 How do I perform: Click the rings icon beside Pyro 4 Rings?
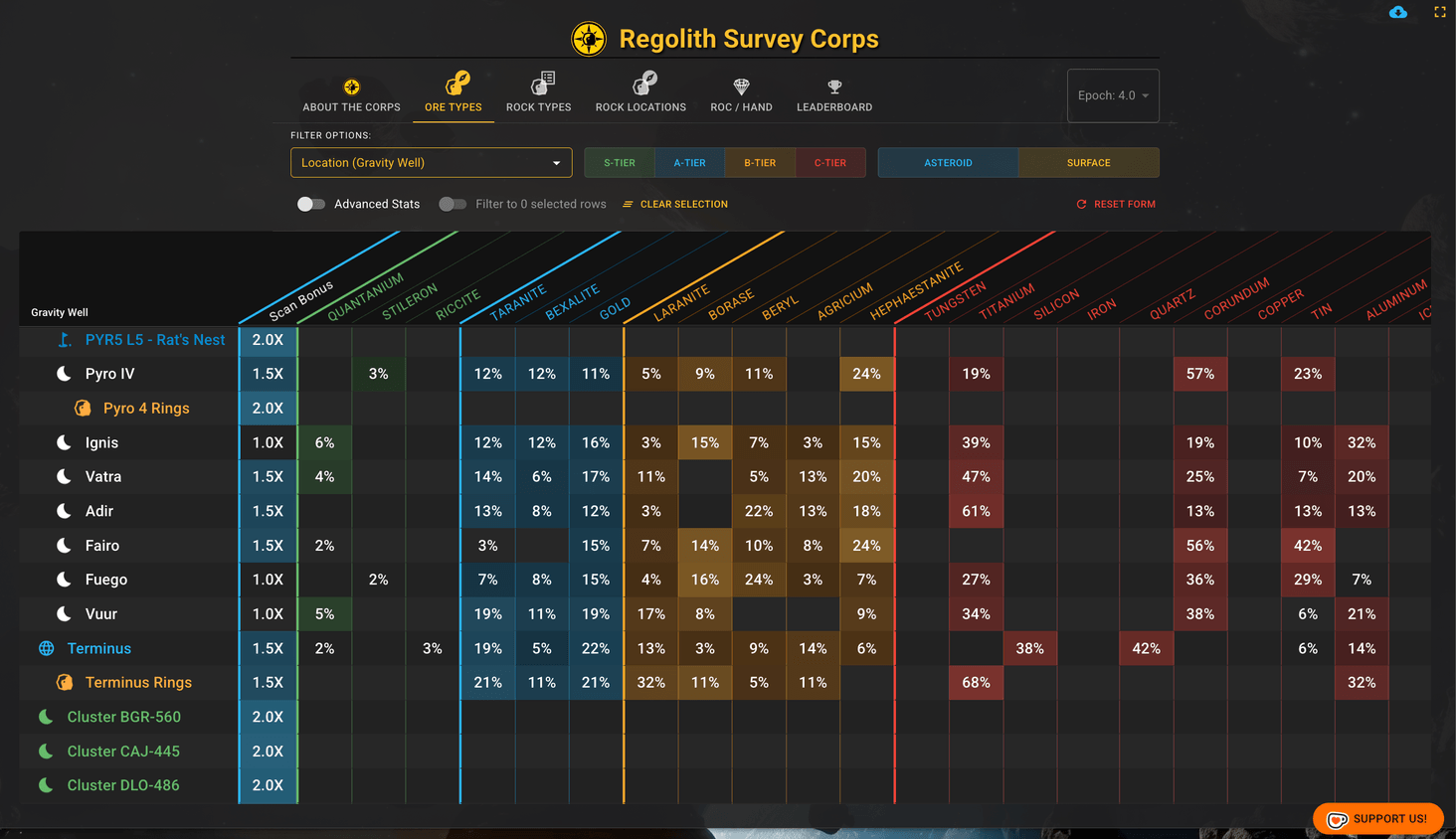(82, 408)
